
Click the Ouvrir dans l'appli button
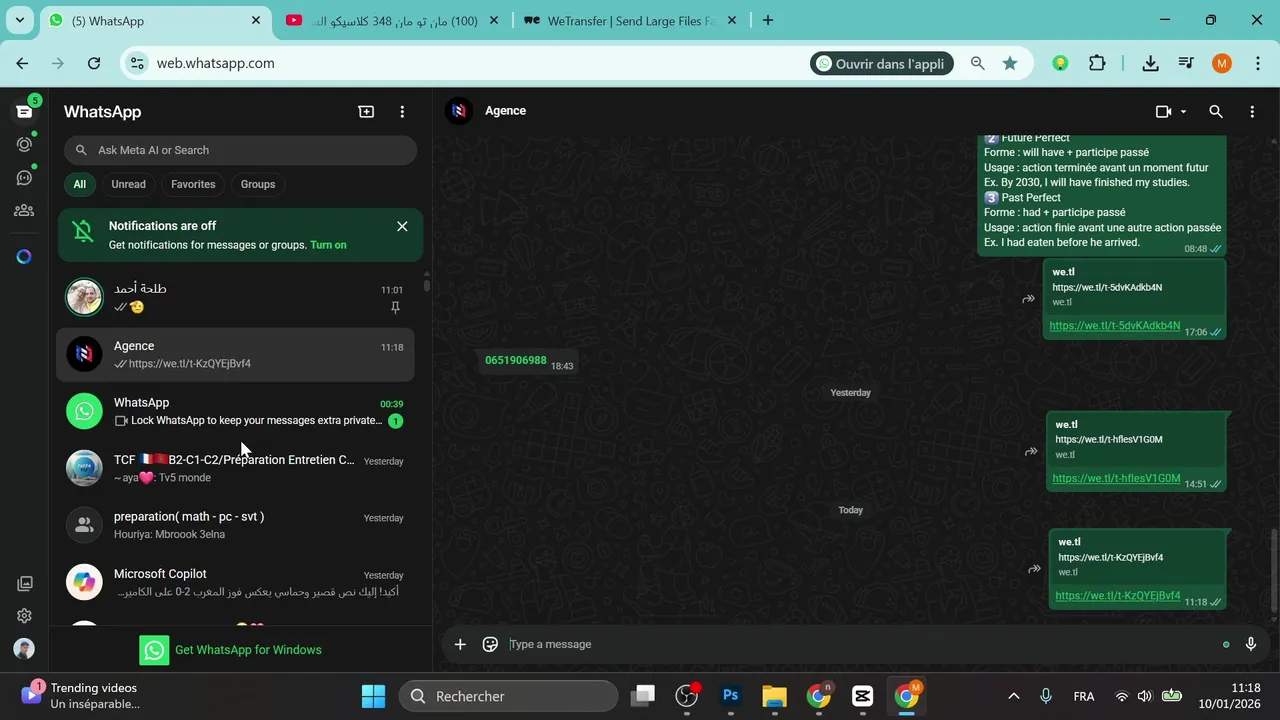[x=881, y=63]
